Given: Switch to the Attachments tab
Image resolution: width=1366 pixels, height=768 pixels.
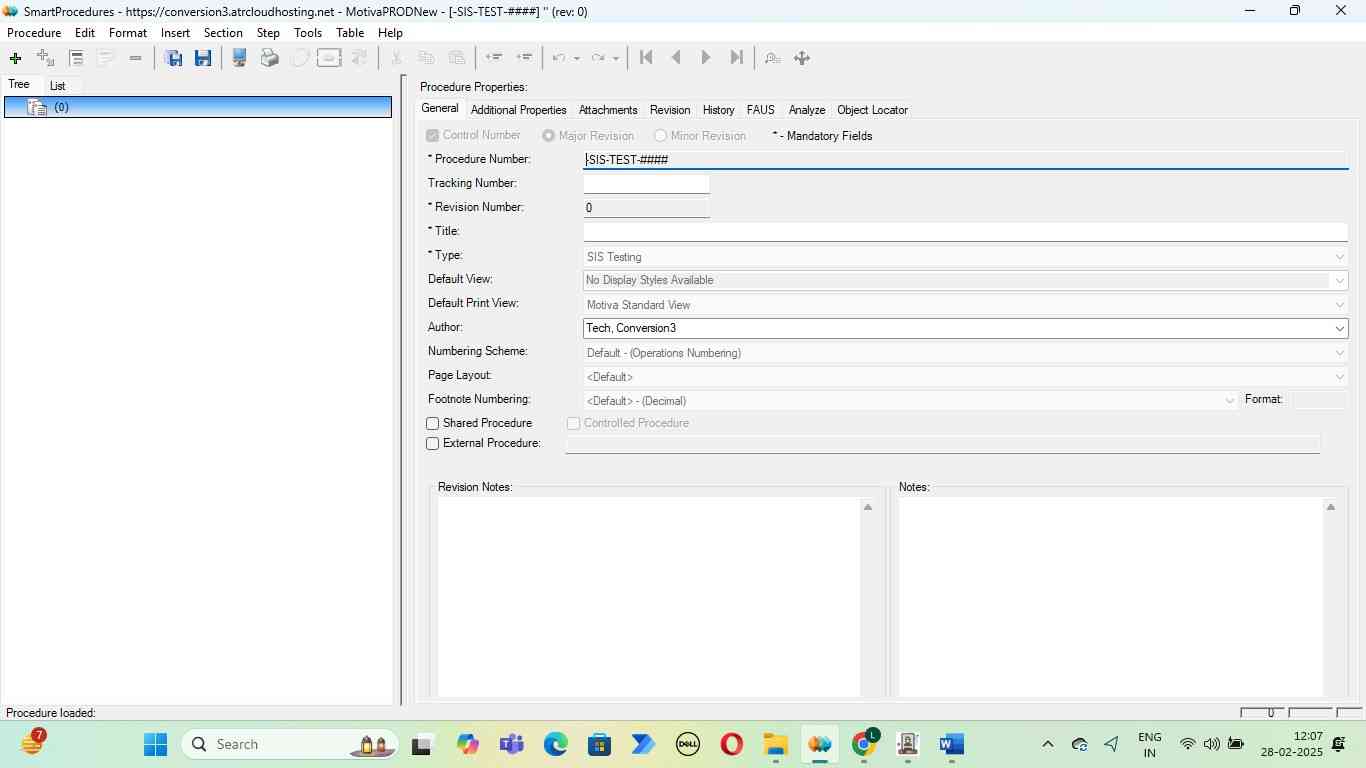Looking at the screenshot, I should coord(608,110).
